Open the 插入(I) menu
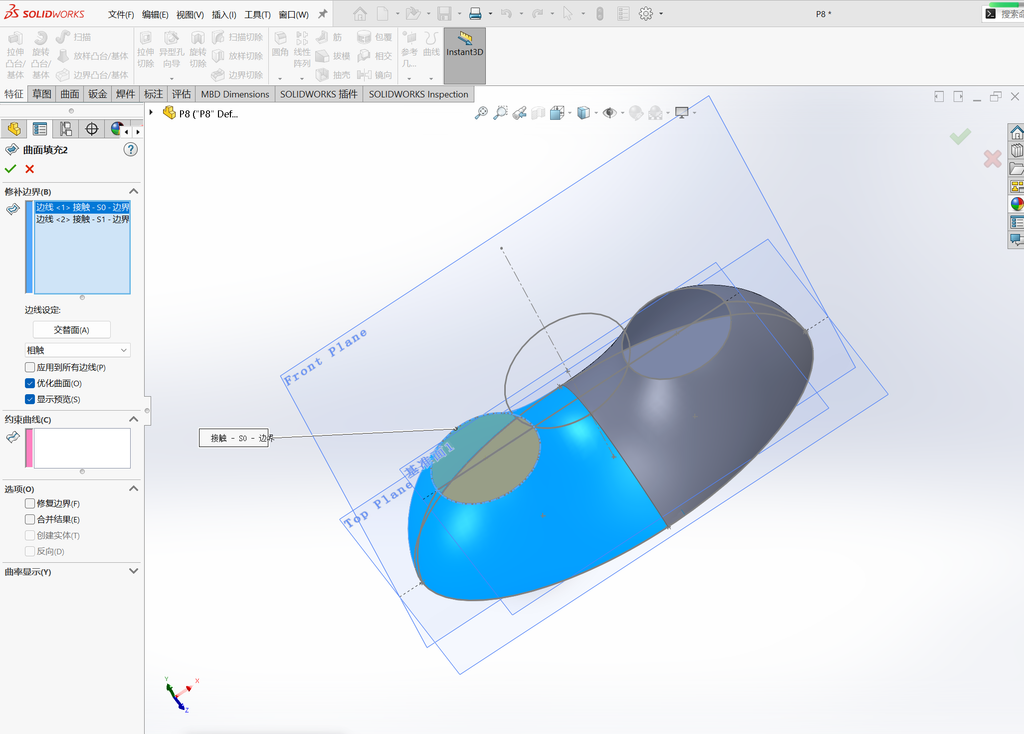 (x=224, y=14)
